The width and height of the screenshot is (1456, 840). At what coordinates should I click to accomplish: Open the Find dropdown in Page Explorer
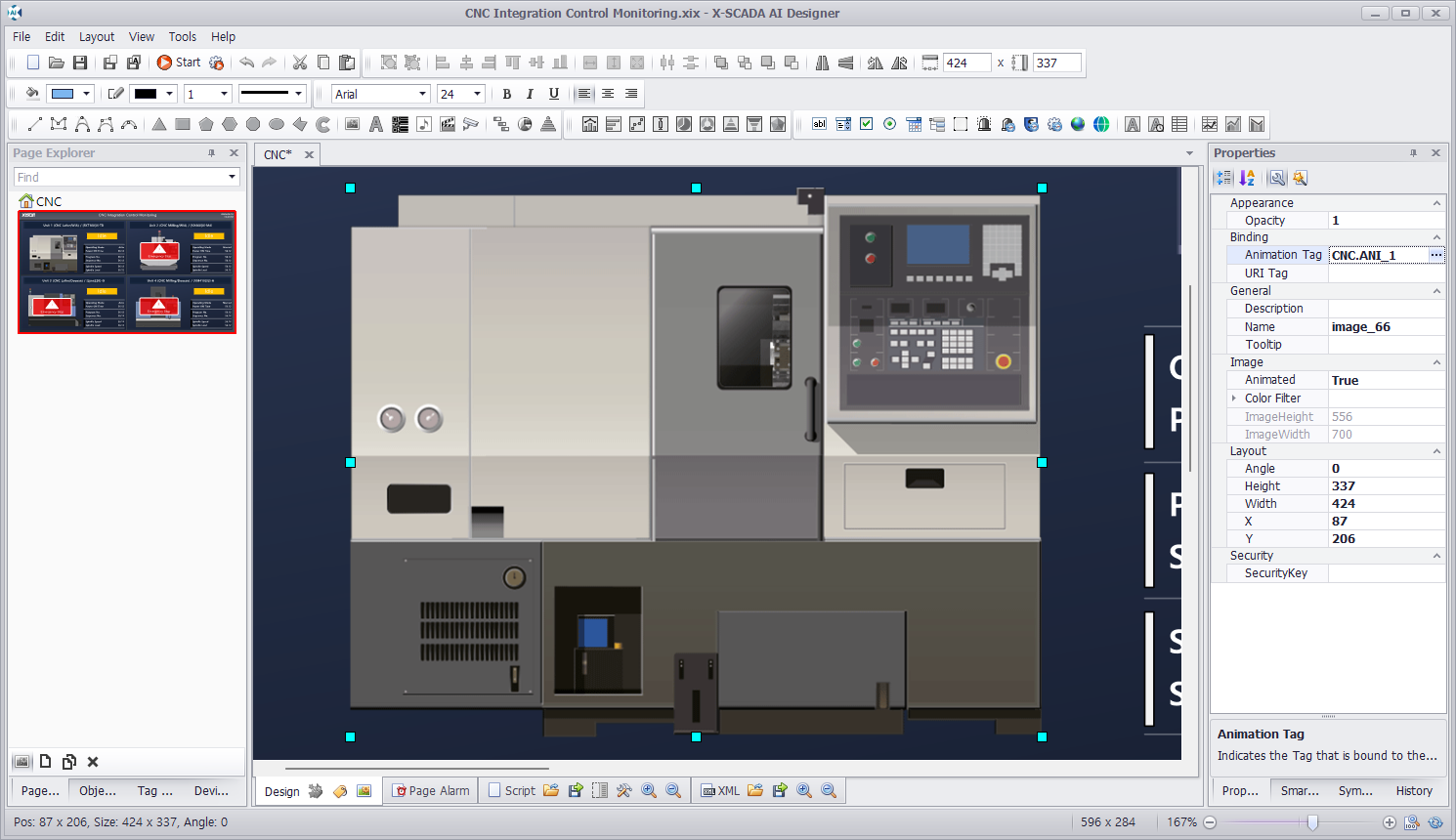coord(232,177)
